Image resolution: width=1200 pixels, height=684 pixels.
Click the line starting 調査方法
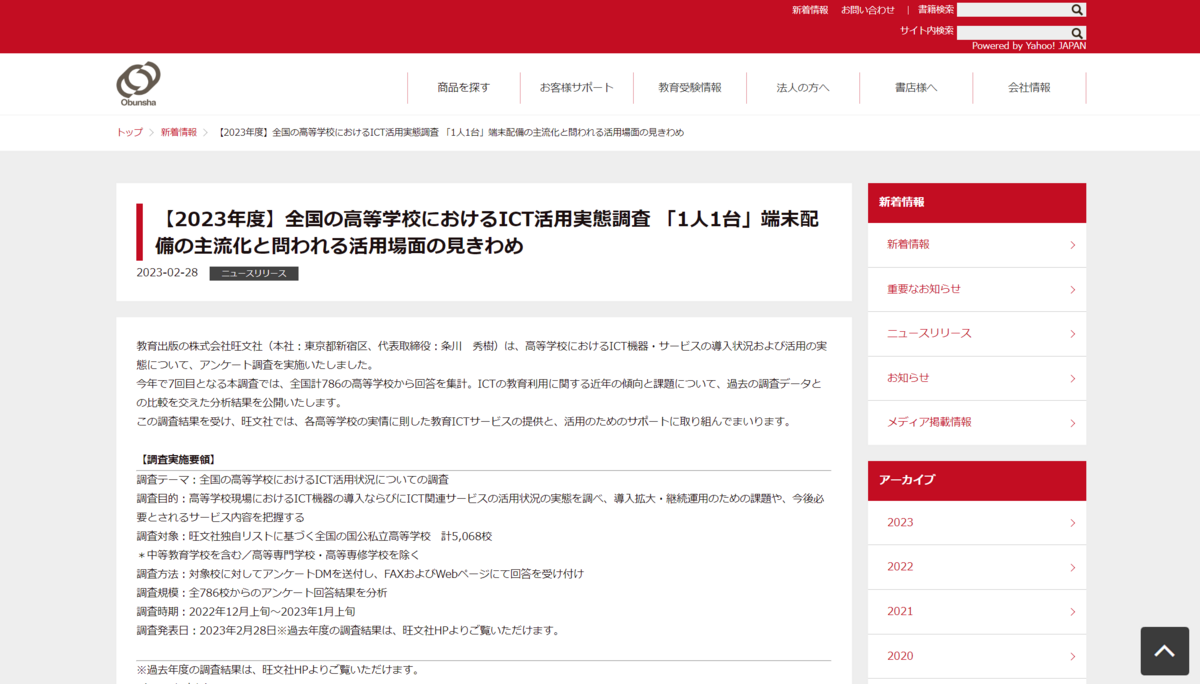(x=360, y=574)
